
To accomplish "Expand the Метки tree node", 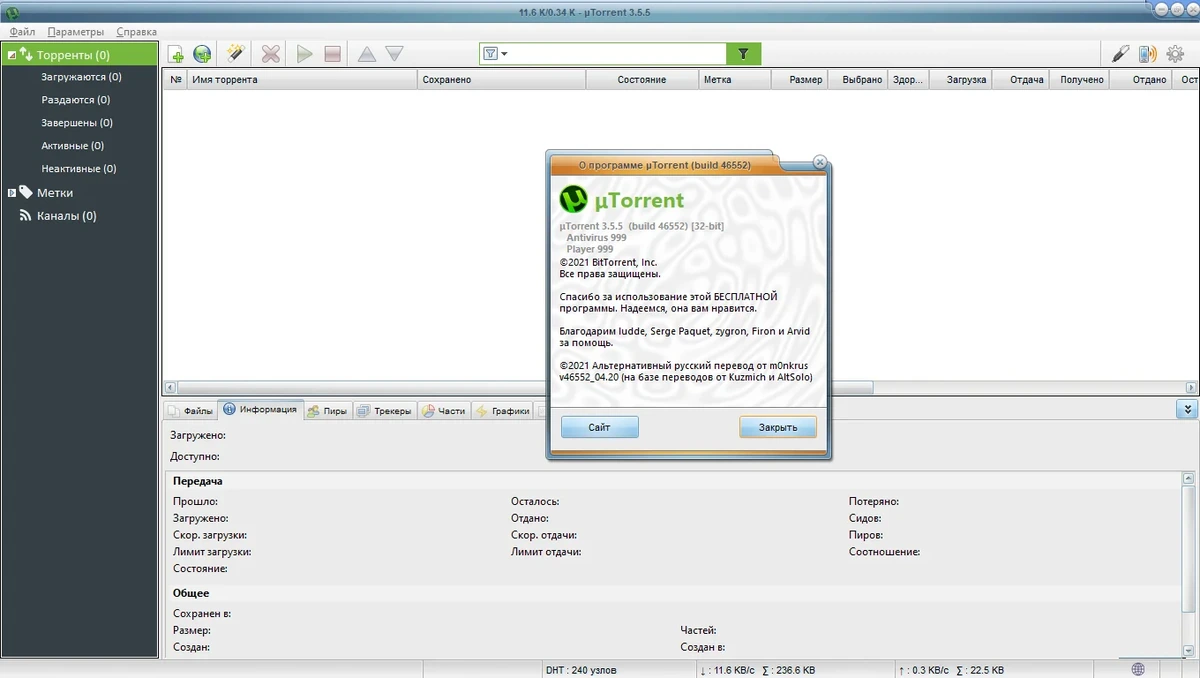I will [11, 193].
